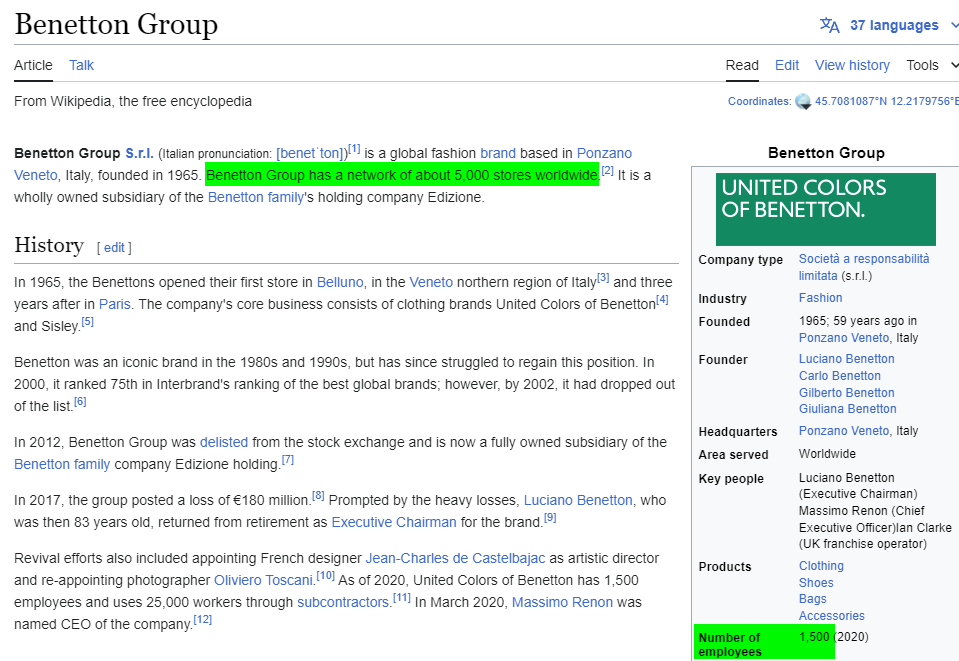The width and height of the screenshot is (959, 661).
Task: Open Benetton family link in History section
Action: click(62, 464)
